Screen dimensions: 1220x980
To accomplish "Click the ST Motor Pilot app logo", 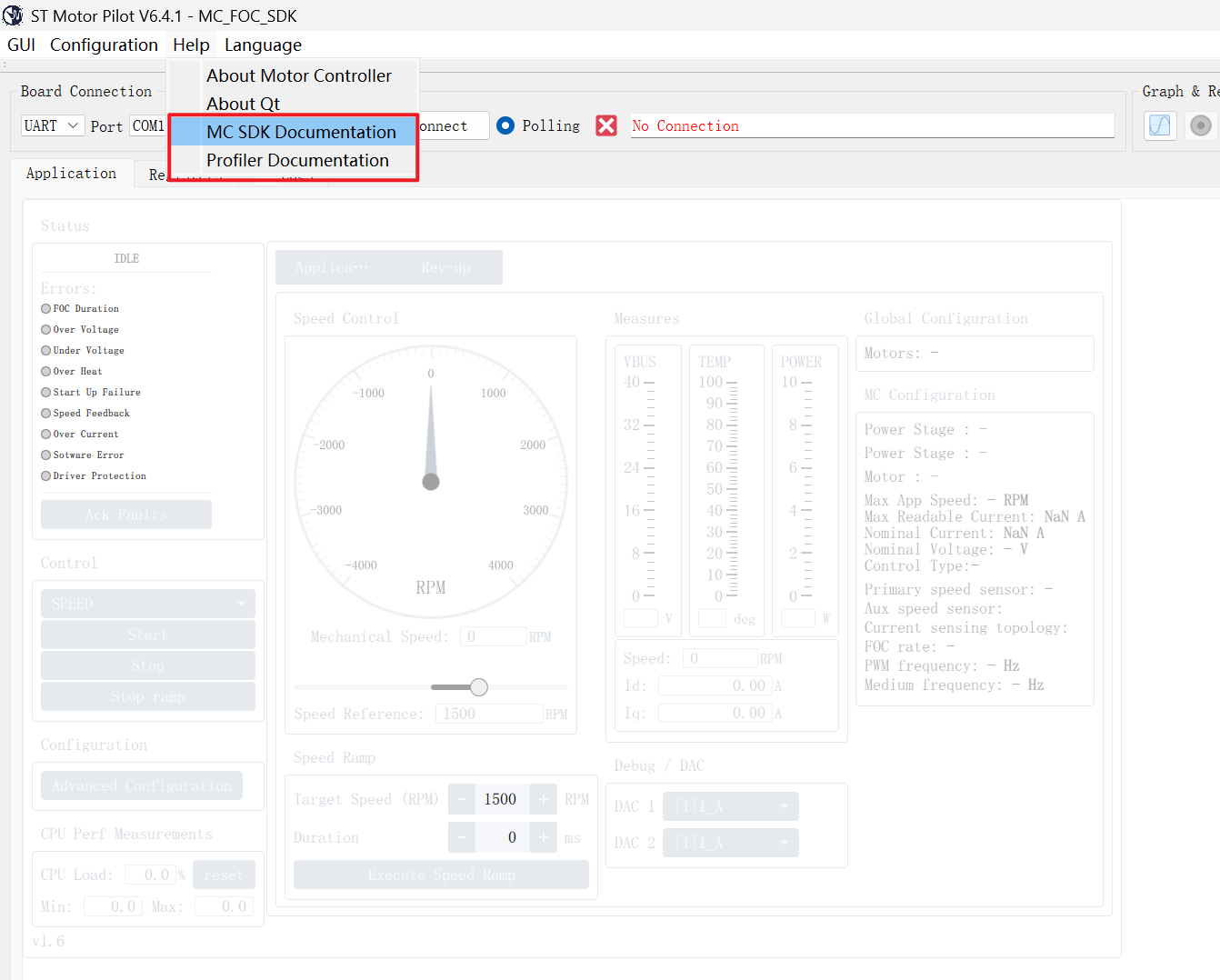I will click(13, 15).
